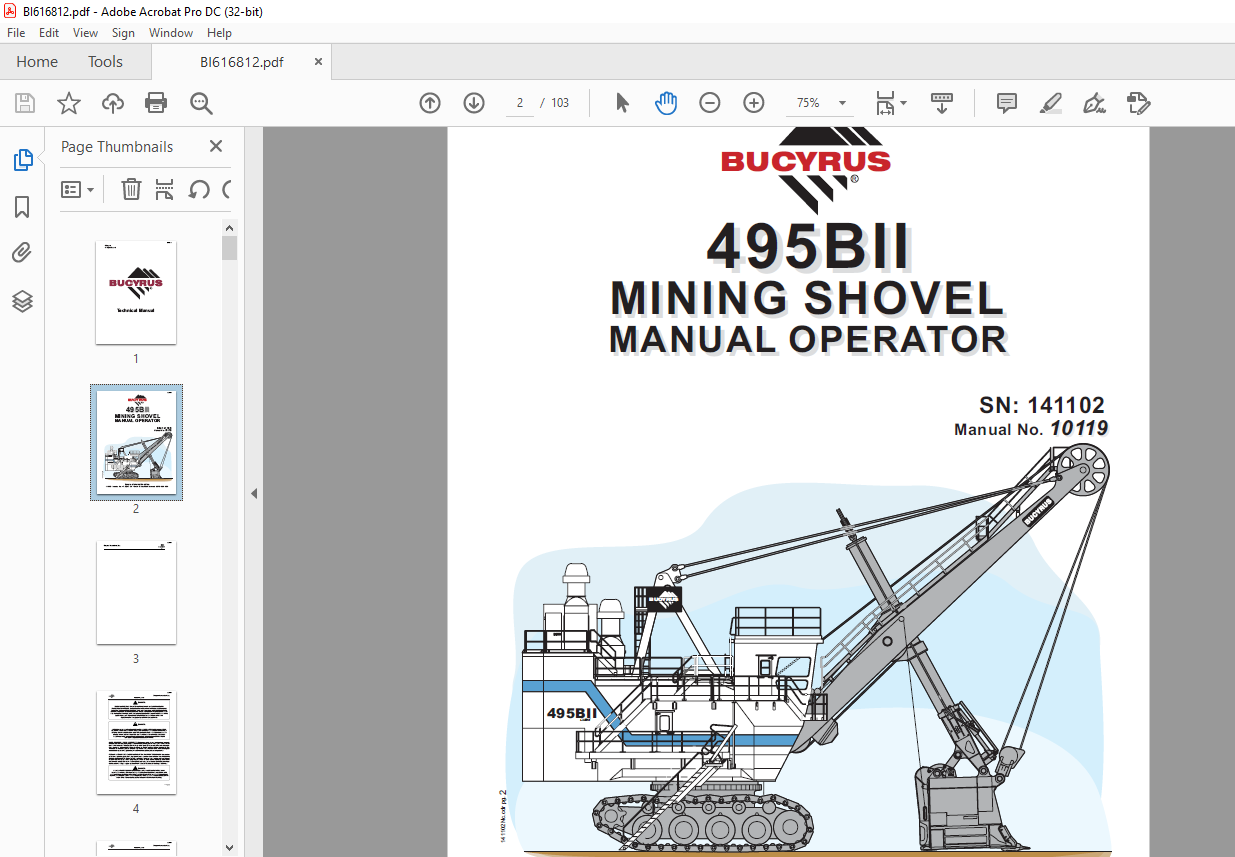The image size is (1235, 857).
Task: Click the '495BII' heading on page
Action: coord(808,246)
